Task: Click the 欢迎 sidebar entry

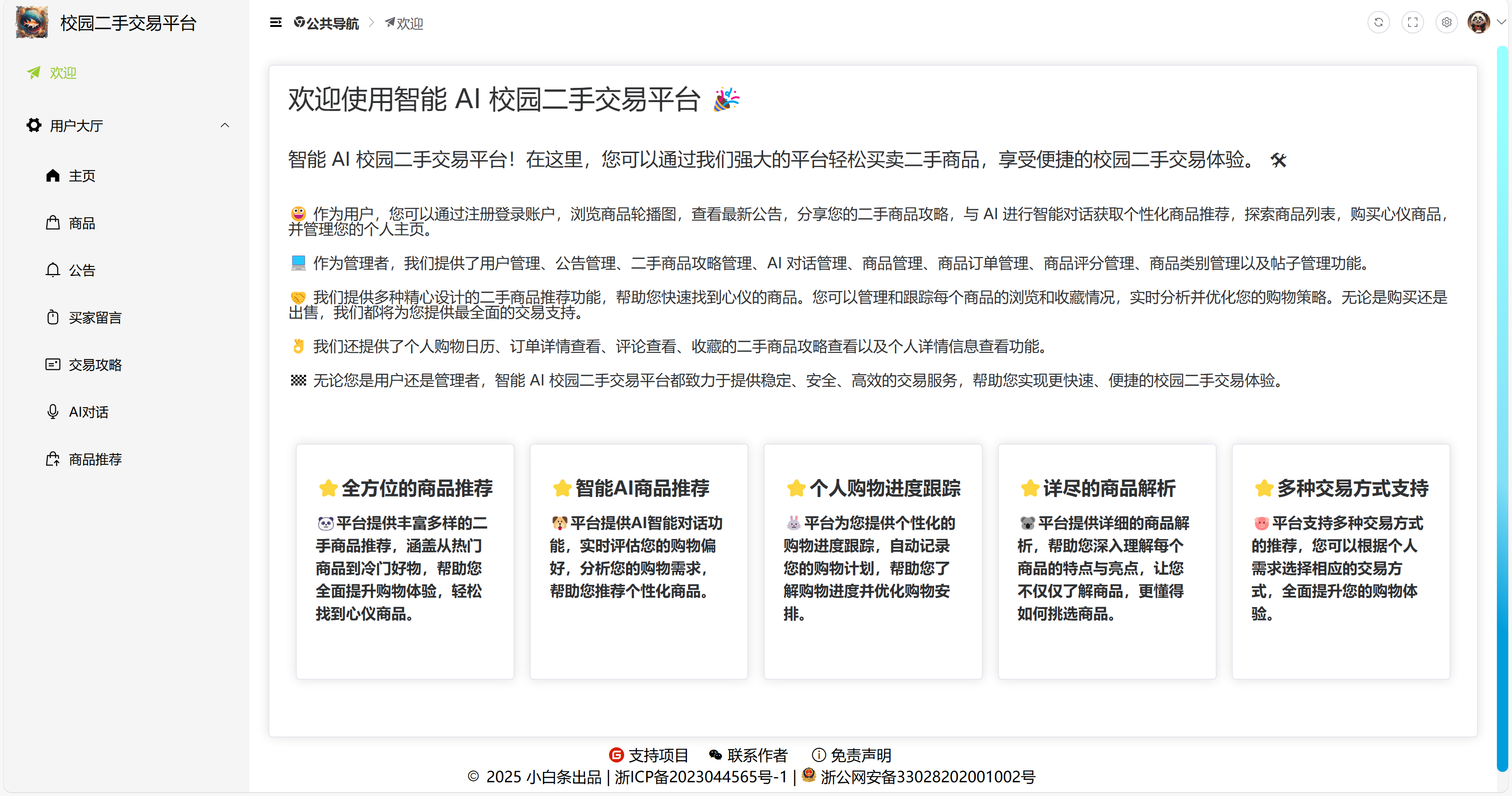Action: [x=62, y=73]
